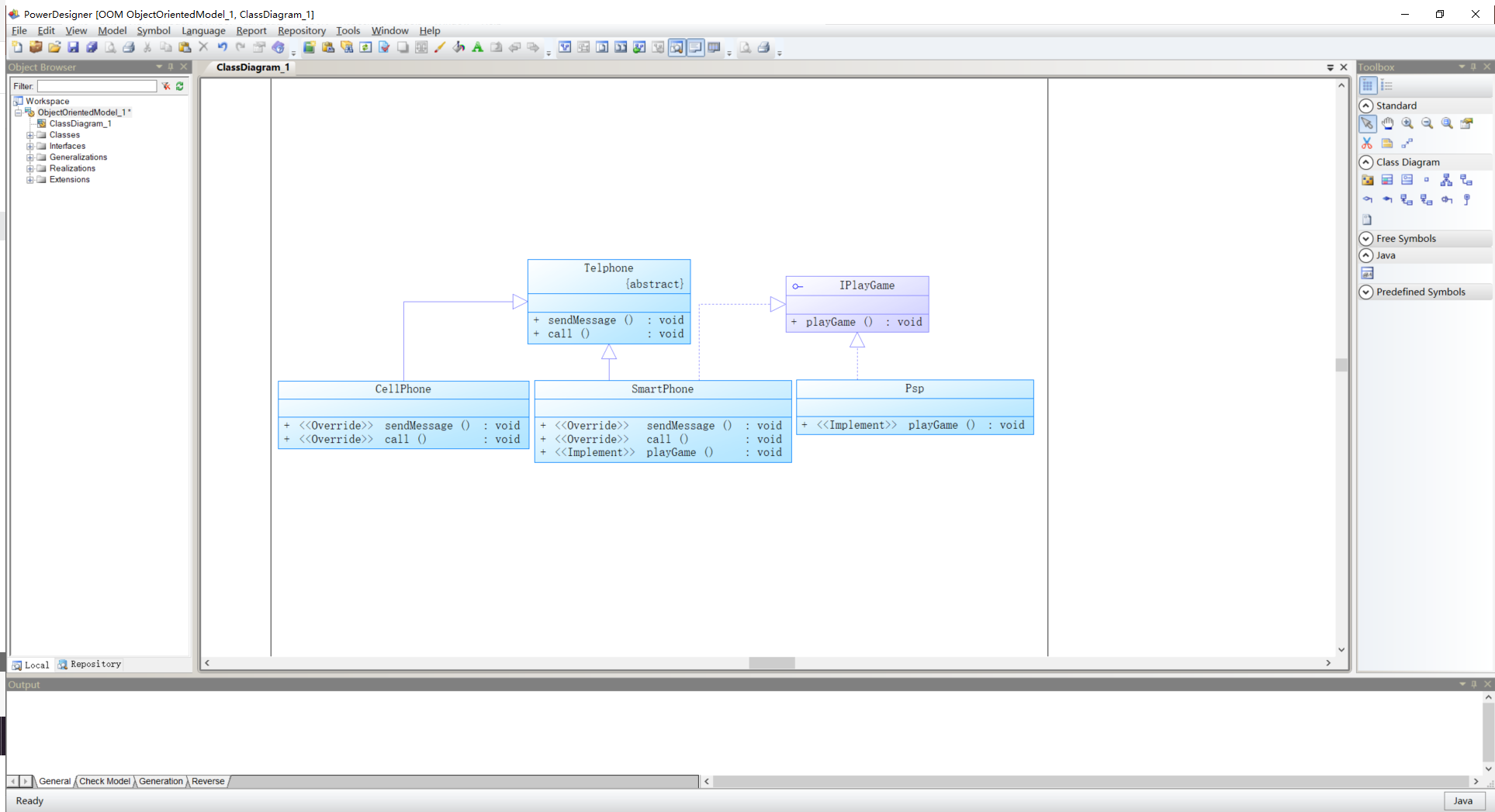Choose the Note tool in Class Diagram section
The height and width of the screenshot is (812, 1495).
click(x=1367, y=219)
